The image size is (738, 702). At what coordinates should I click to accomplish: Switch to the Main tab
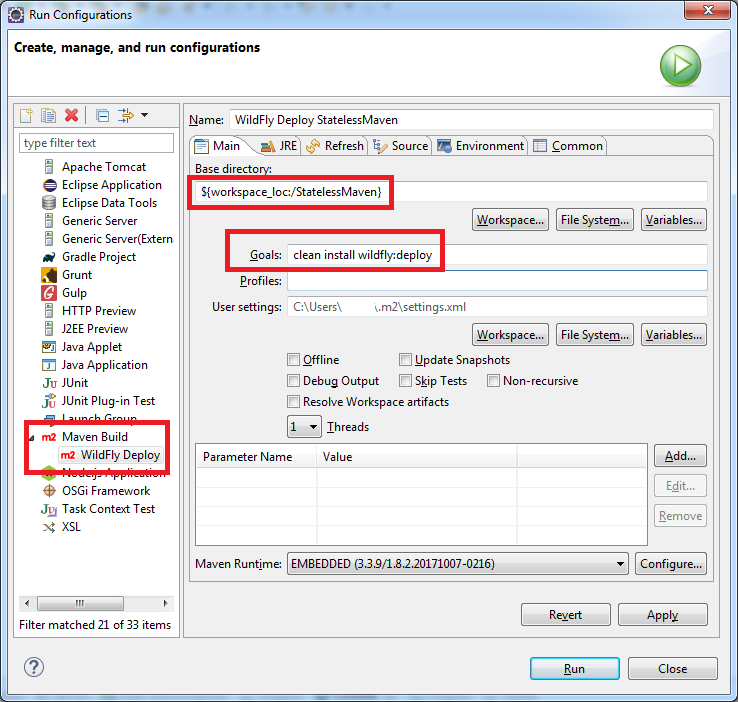[x=217, y=146]
